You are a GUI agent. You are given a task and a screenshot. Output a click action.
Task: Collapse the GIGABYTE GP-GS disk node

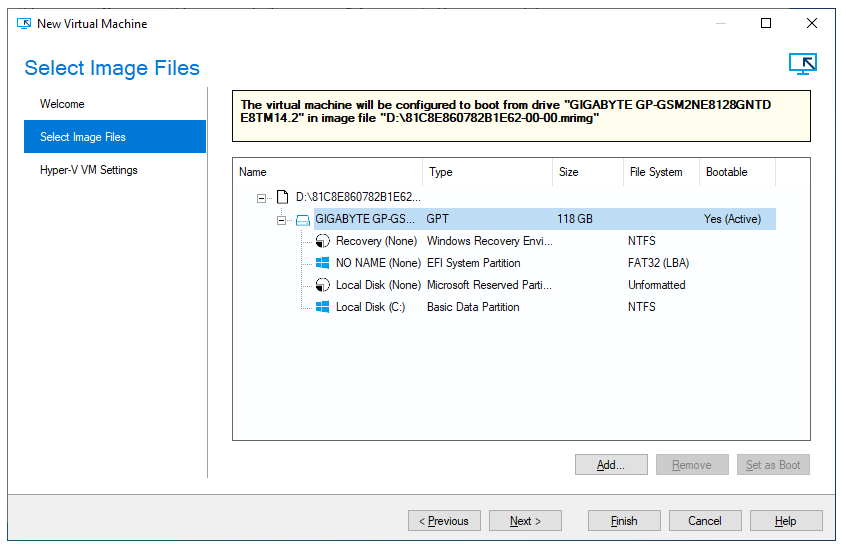tap(282, 219)
